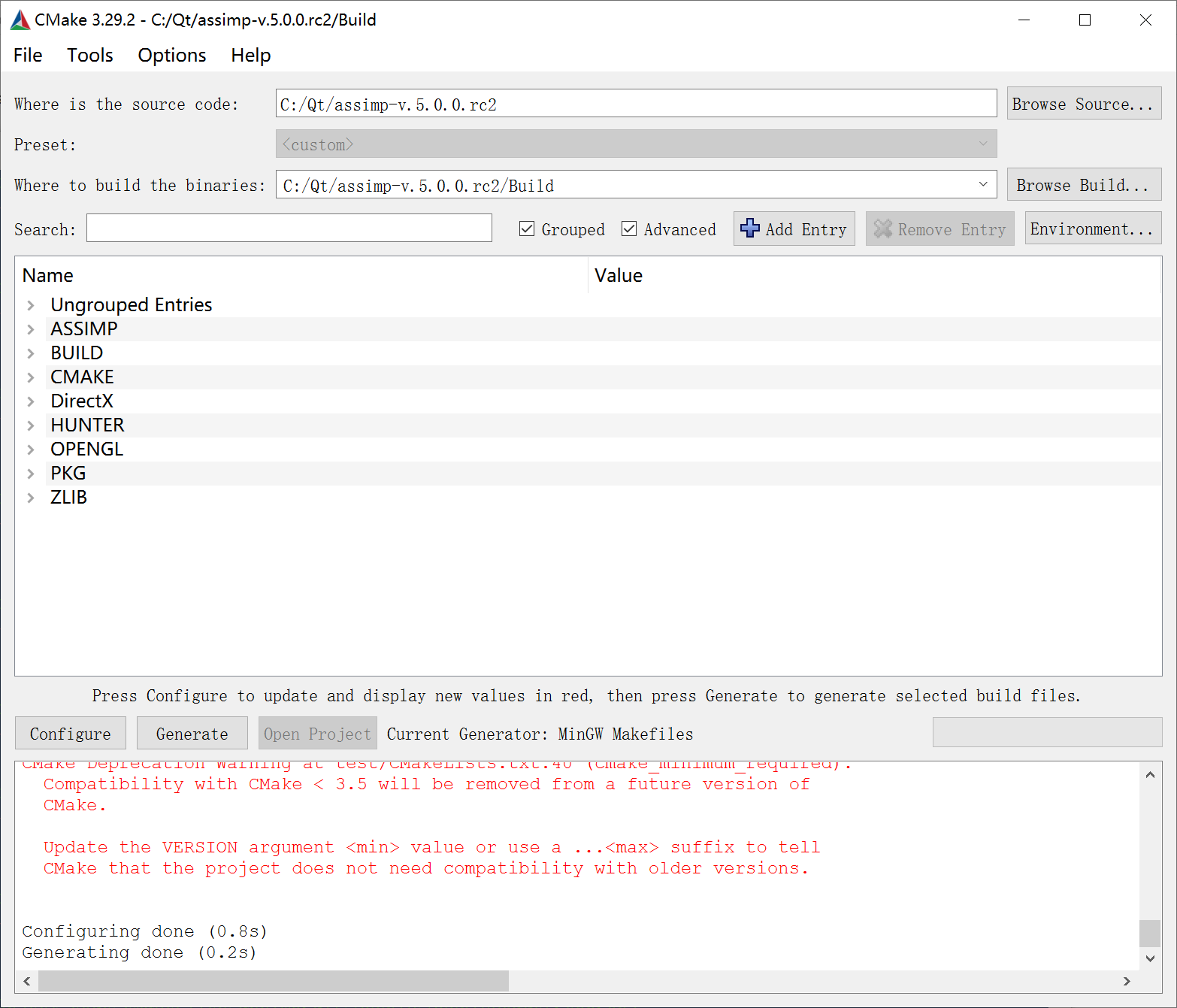Minimize the CMake window
Image resolution: width=1177 pixels, height=1008 pixels.
coord(1024,20)
